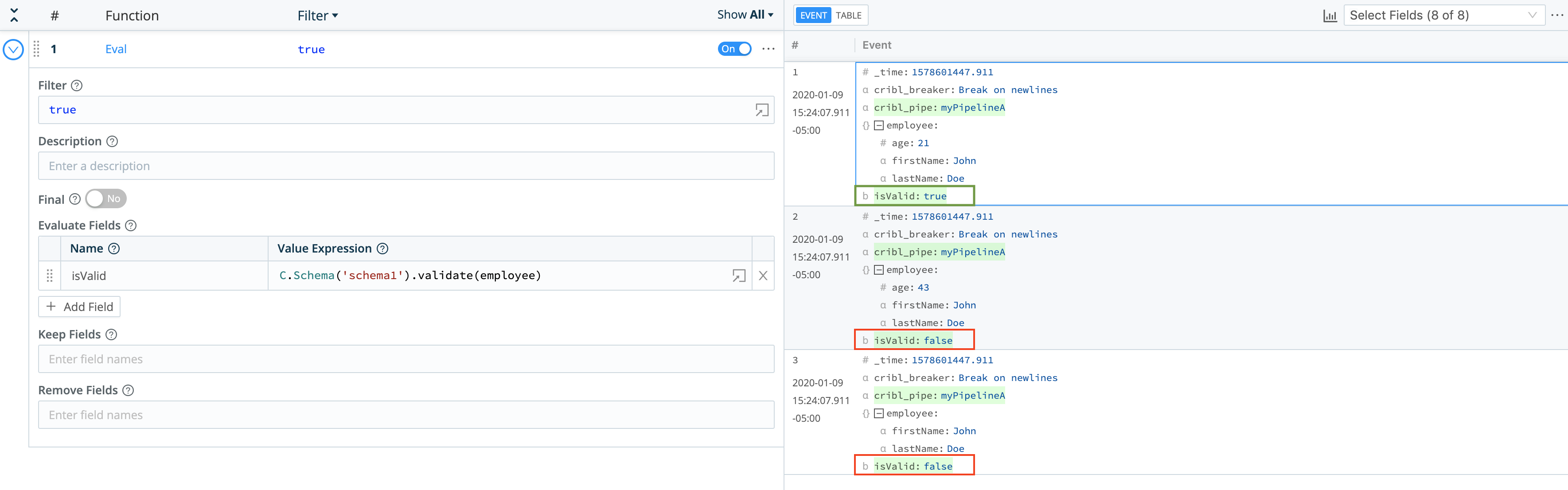Screen dimensions: 1568x490
Task: Click the Keep Fields help icon
Action: point(111,334)
